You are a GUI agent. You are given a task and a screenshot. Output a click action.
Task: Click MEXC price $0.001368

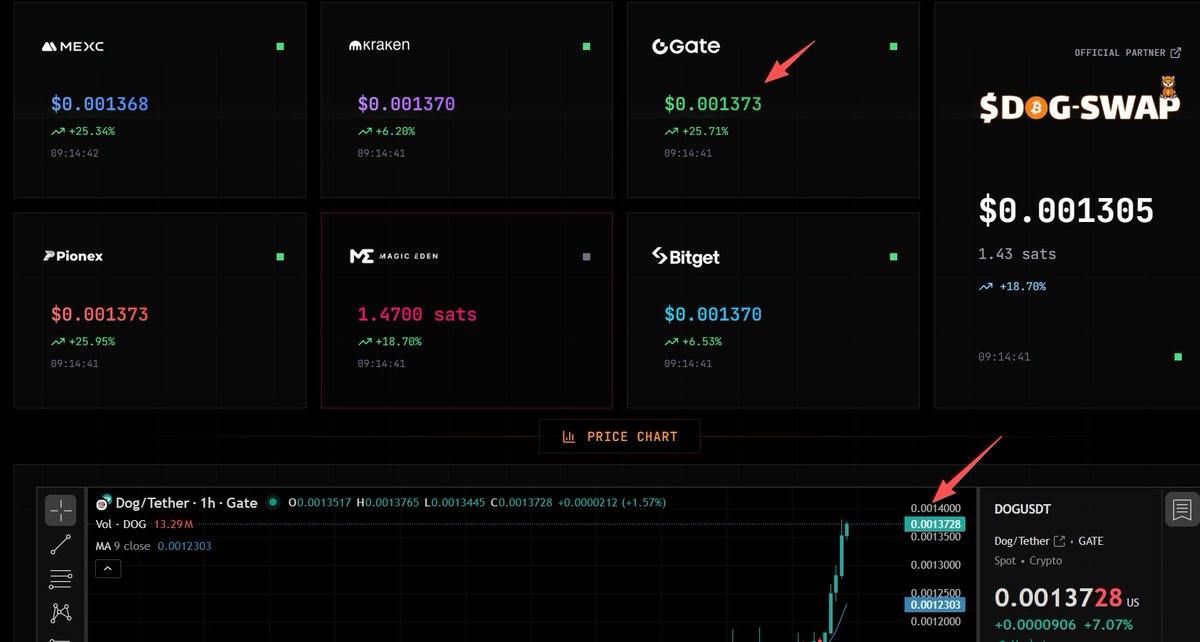point(99,104)
